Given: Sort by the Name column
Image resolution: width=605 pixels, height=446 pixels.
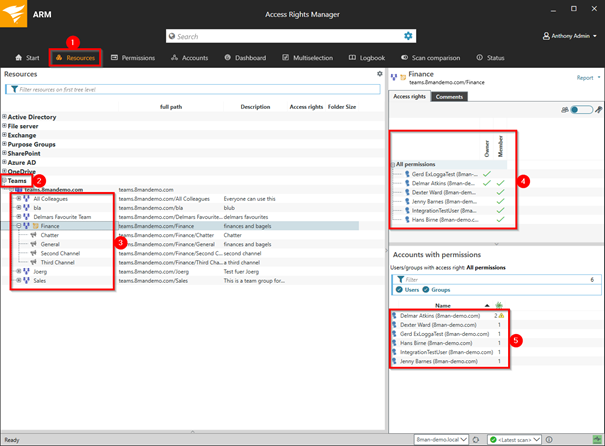Looking at the screenshot, I should 443,306.
